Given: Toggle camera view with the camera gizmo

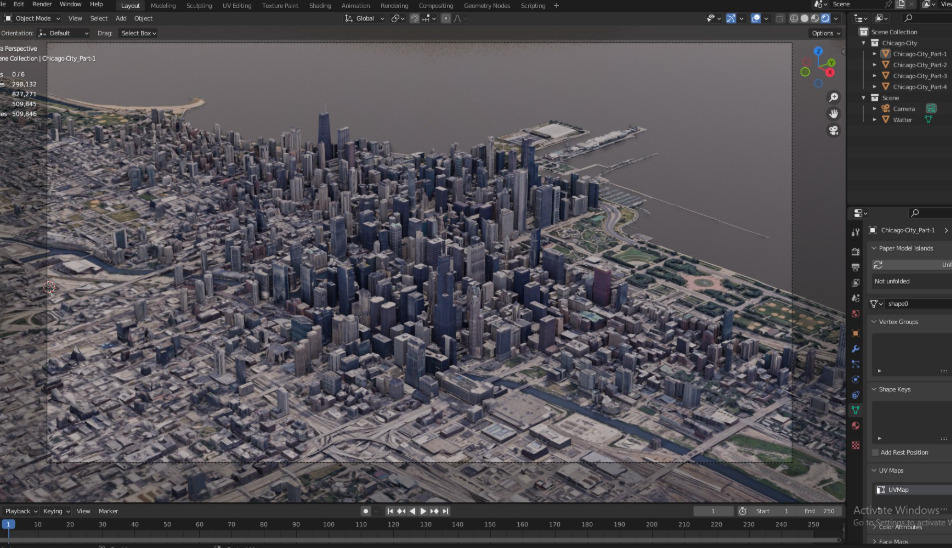Looking at the screenshot, I should pyautogui.click(x=834, y=130).
